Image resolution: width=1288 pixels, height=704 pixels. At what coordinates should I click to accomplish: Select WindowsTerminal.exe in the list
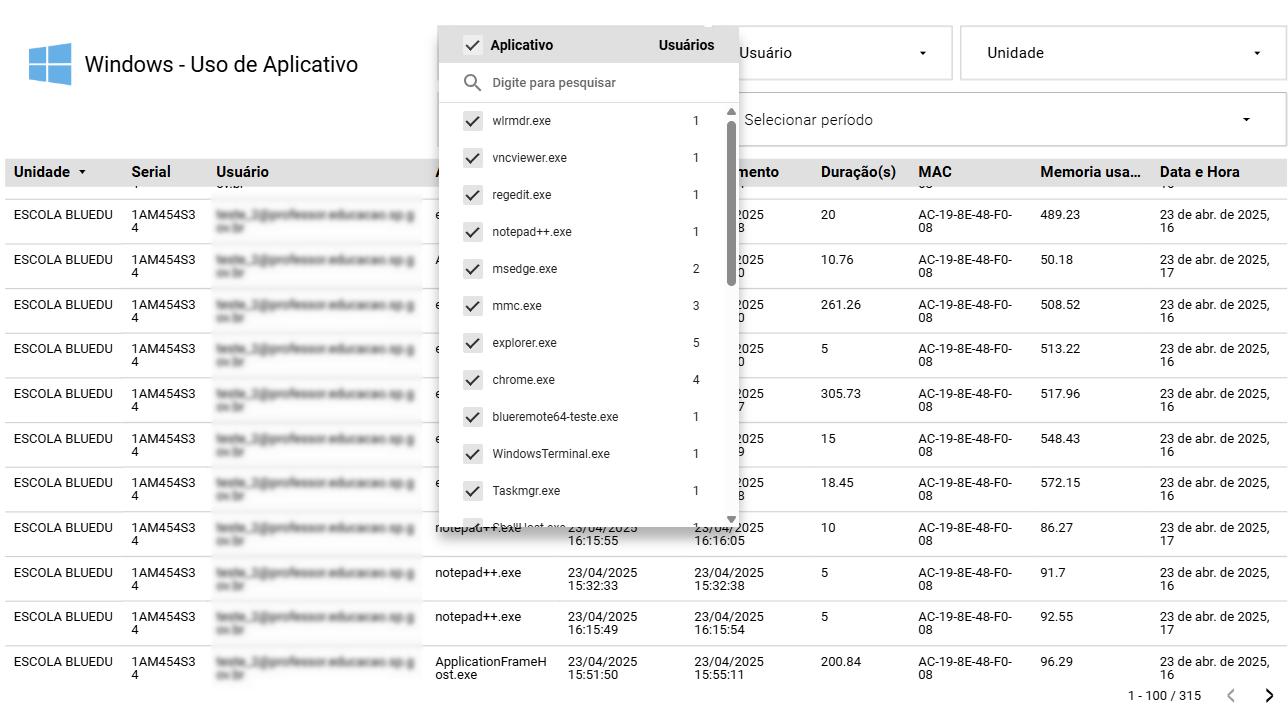coord(550,454)
